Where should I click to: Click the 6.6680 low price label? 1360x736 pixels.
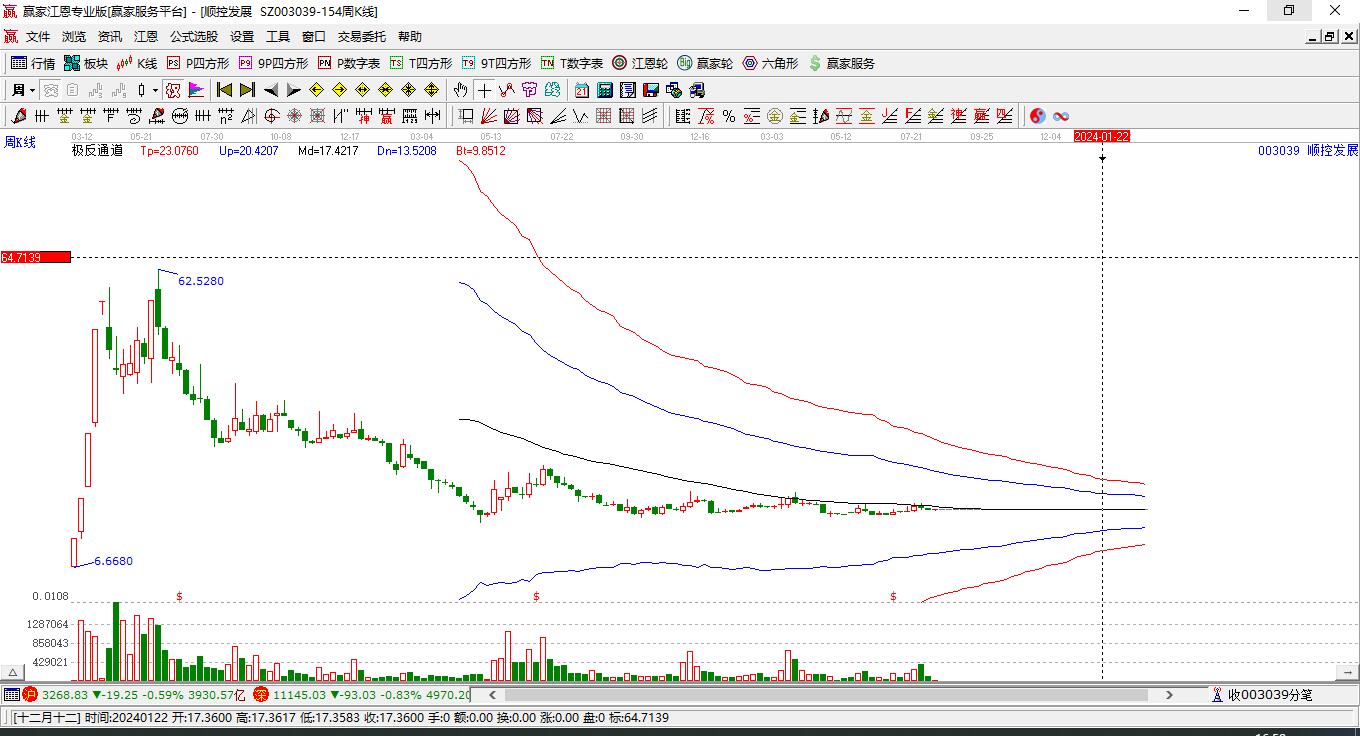point(113,561)
